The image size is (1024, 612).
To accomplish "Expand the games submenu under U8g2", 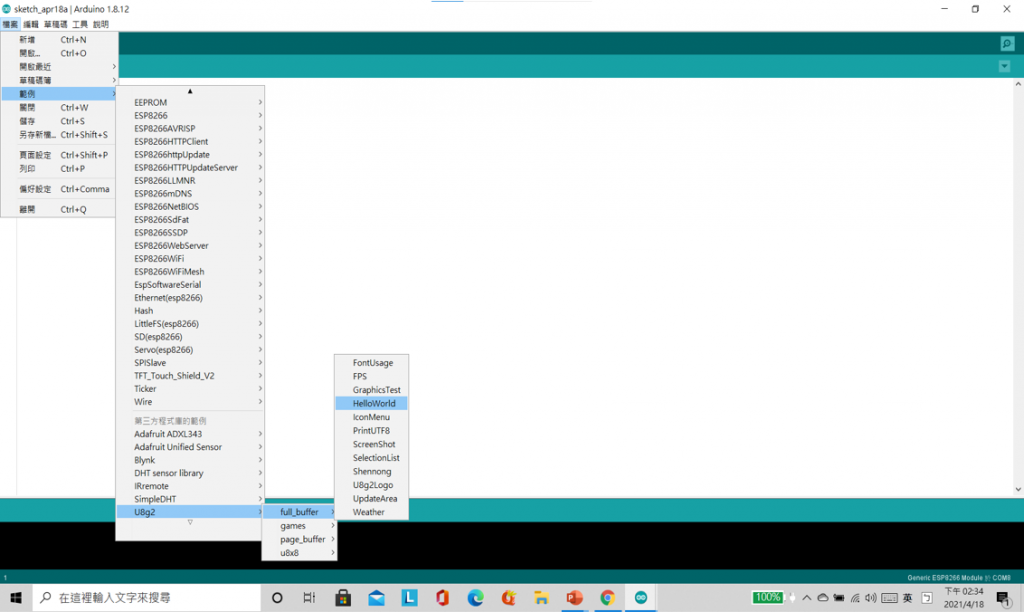I will click(x=299, y=526).
